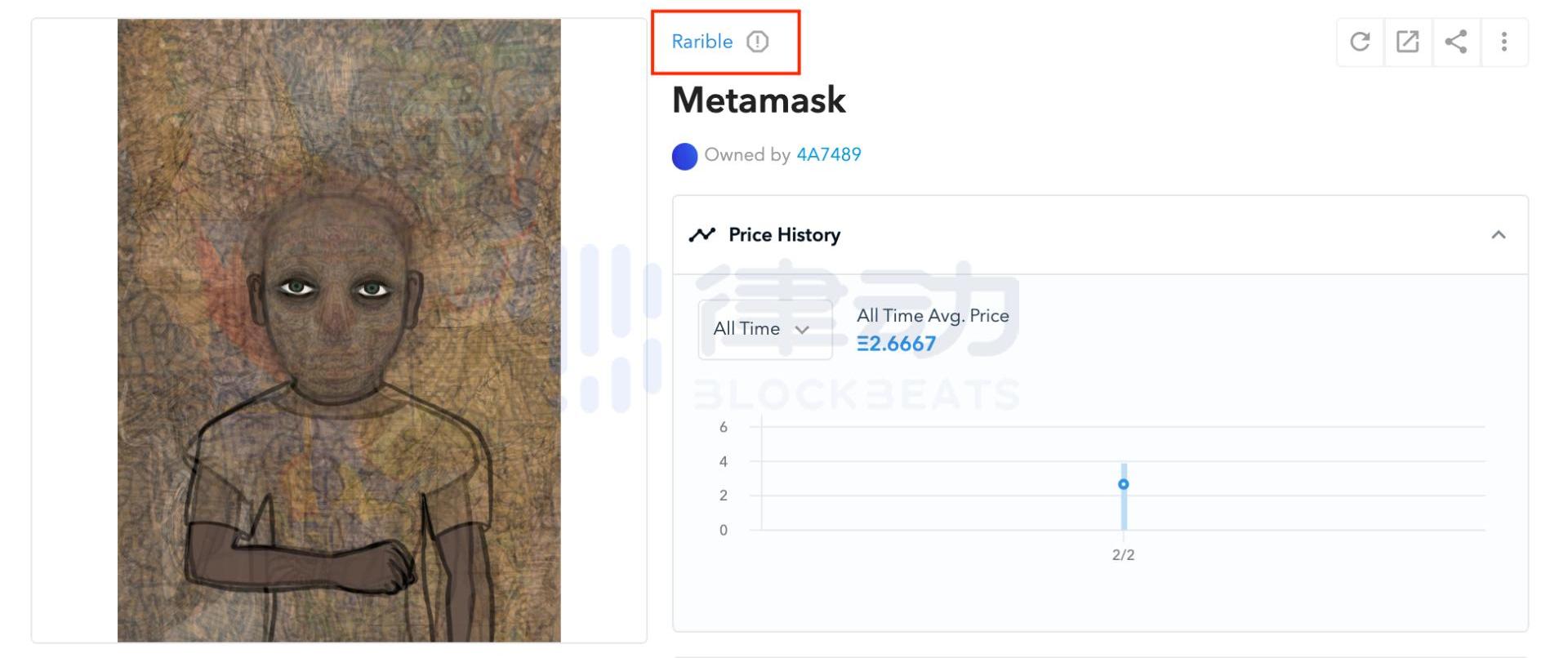Click the Metamask item title
The image size is (1568, 658).
[759, 100]
